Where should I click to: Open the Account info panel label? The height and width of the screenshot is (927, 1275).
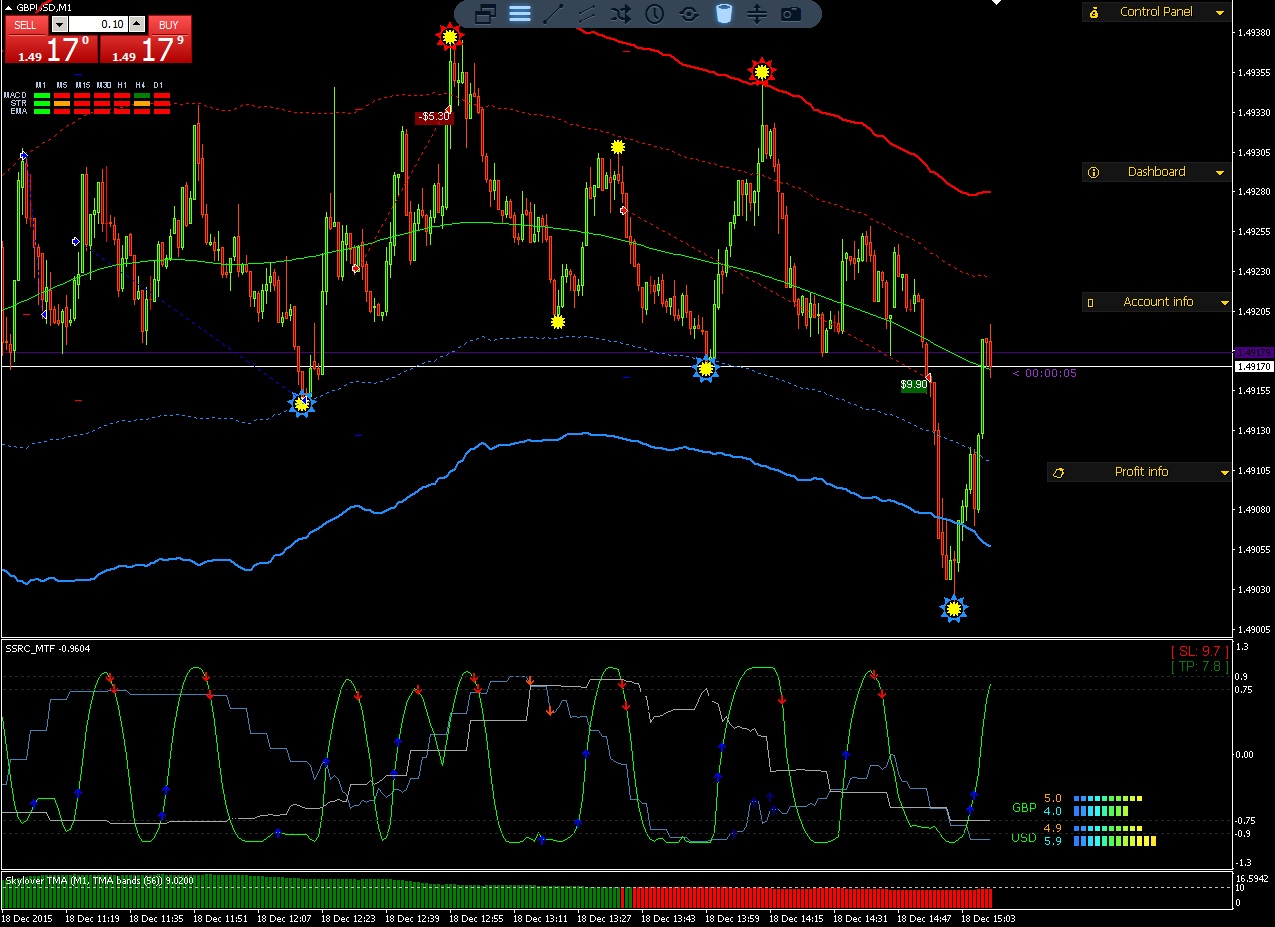(1158, 302)
